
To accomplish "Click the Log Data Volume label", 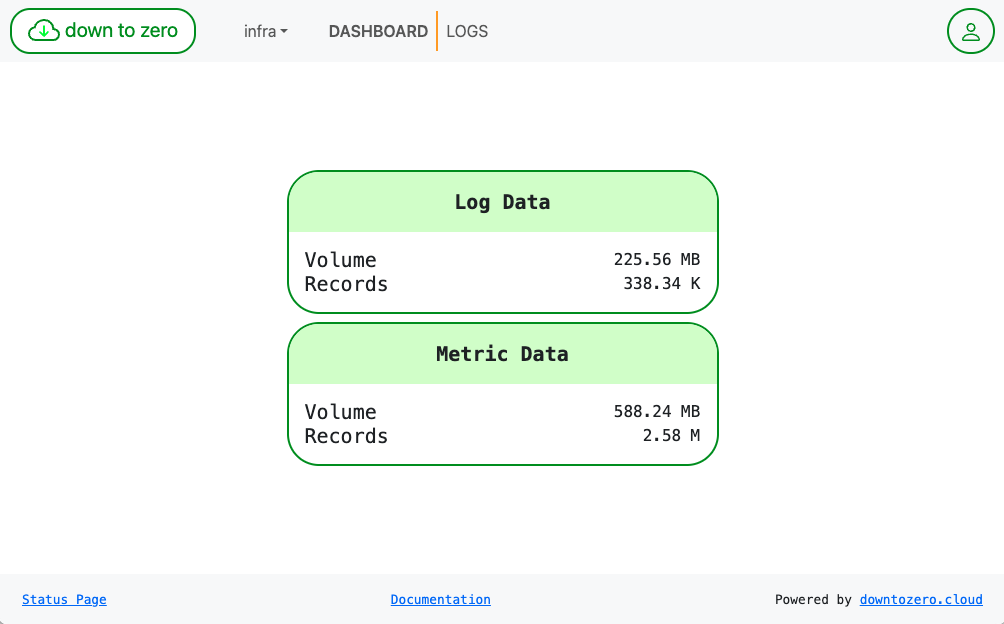I will point(340,260).
